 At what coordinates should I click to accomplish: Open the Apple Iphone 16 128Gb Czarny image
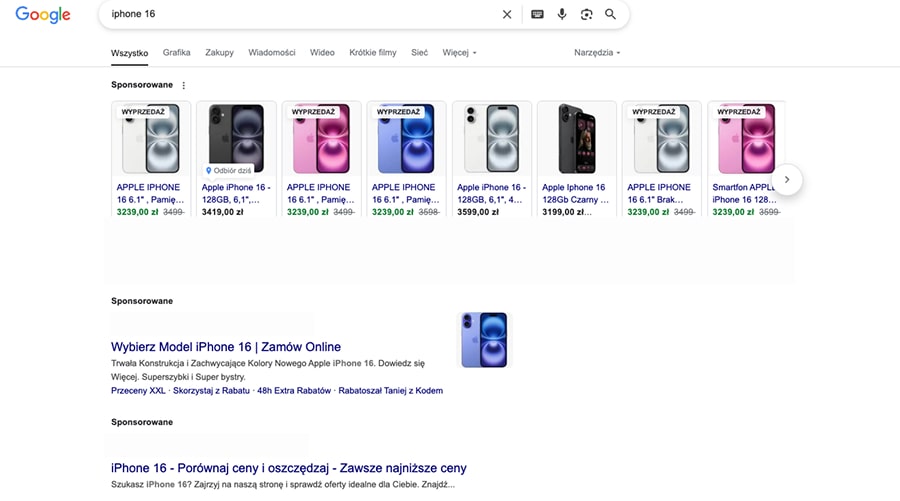(x=576, y=138)
